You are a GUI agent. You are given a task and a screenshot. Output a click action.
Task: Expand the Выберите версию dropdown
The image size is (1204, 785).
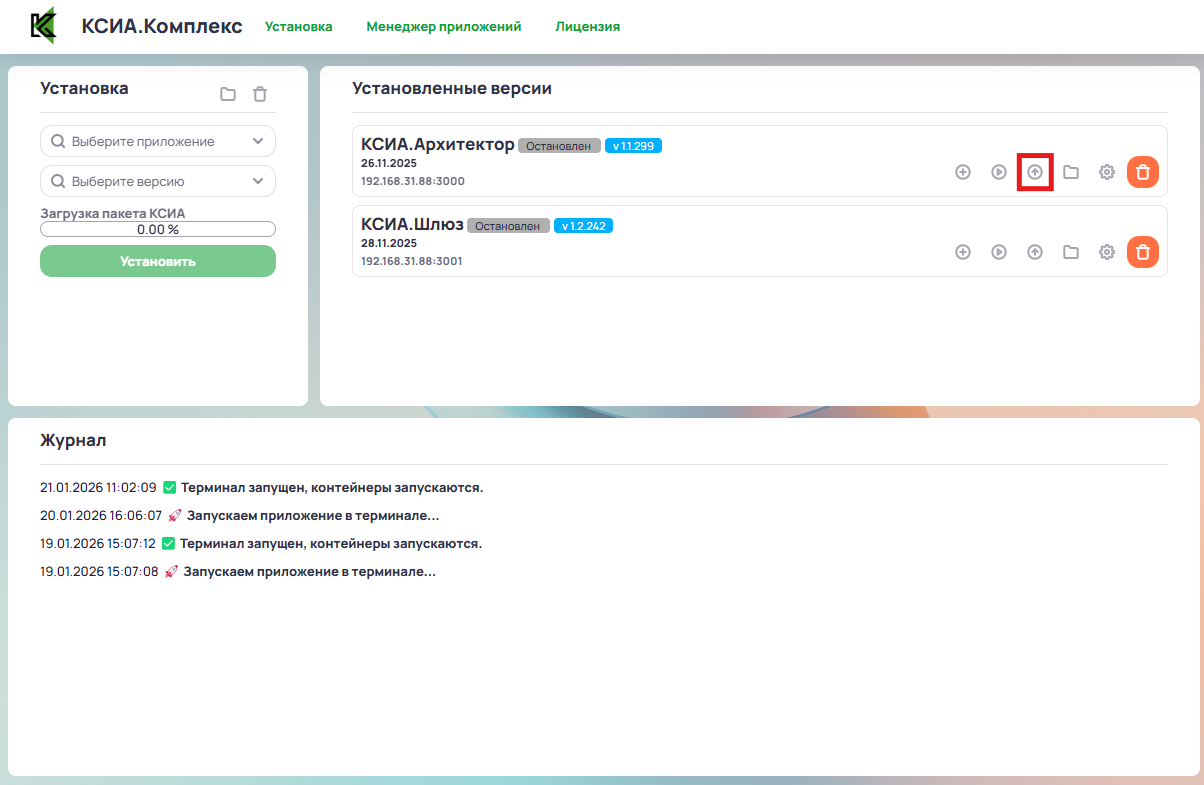157,181
